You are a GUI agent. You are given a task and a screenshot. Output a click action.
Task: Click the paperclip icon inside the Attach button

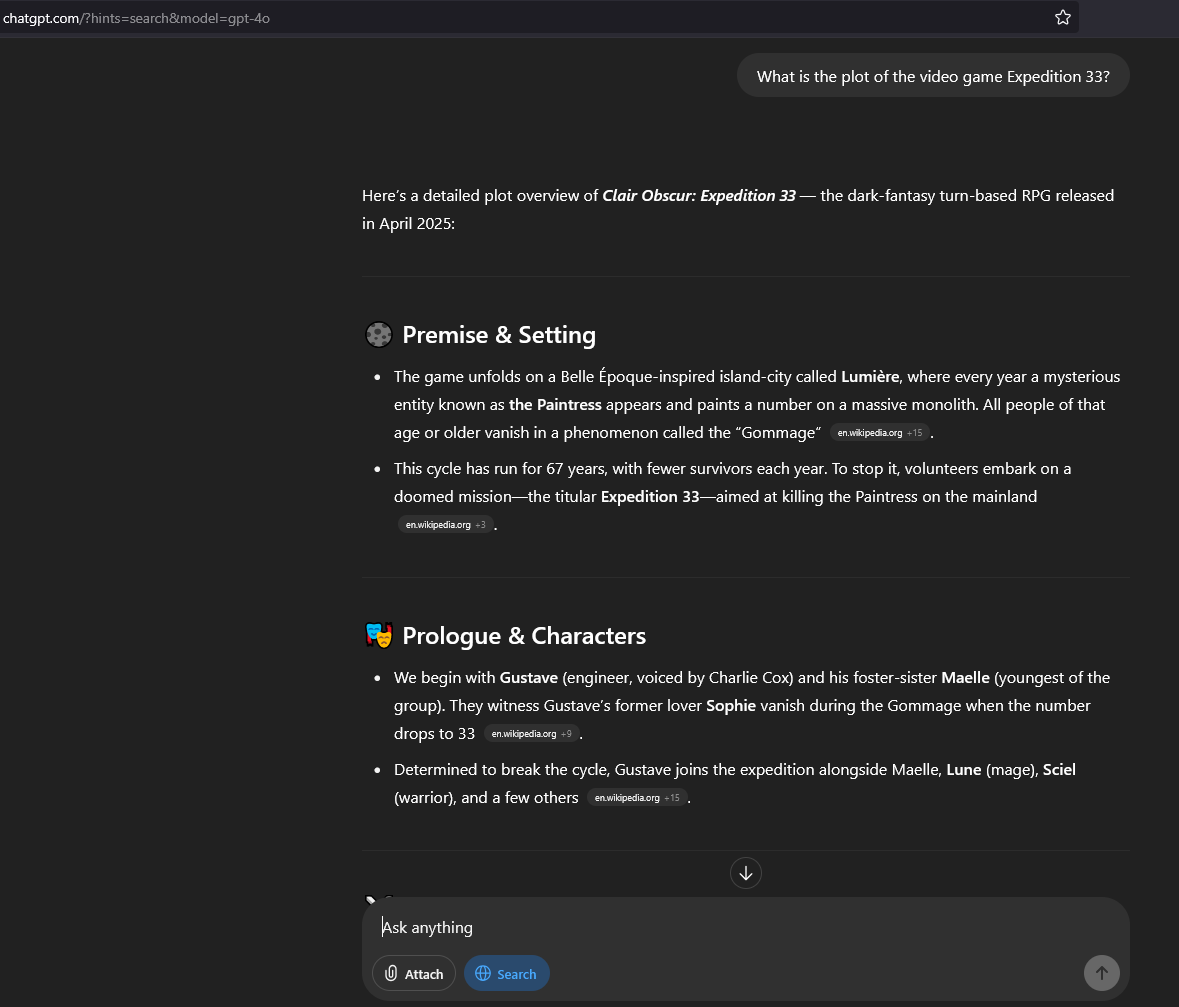391,973
